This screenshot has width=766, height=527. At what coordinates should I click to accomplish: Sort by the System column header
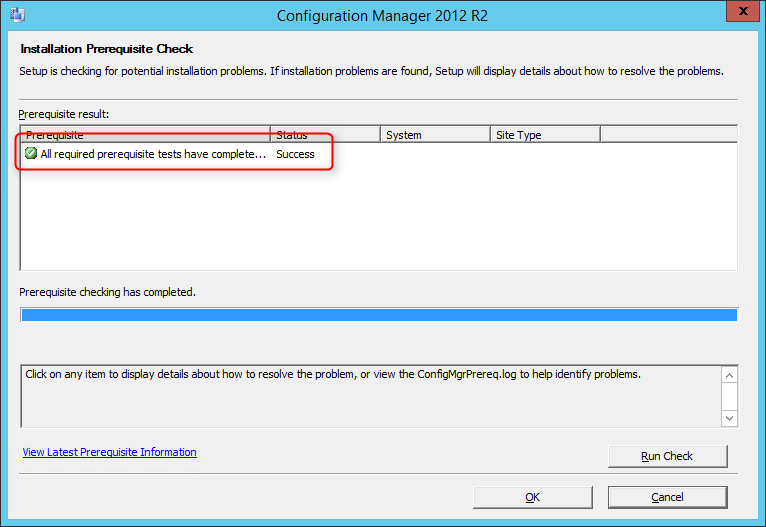[x=435, y=135]
